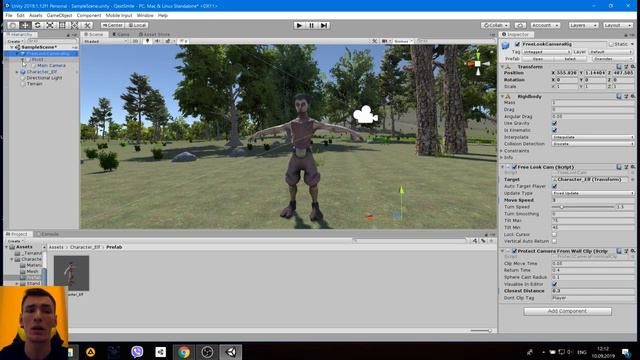The width and height of the screenshot is (640, 360).
Task: Select the Rotate tool in toolbar
Action: pyautogui.click(x=38, y=25)
